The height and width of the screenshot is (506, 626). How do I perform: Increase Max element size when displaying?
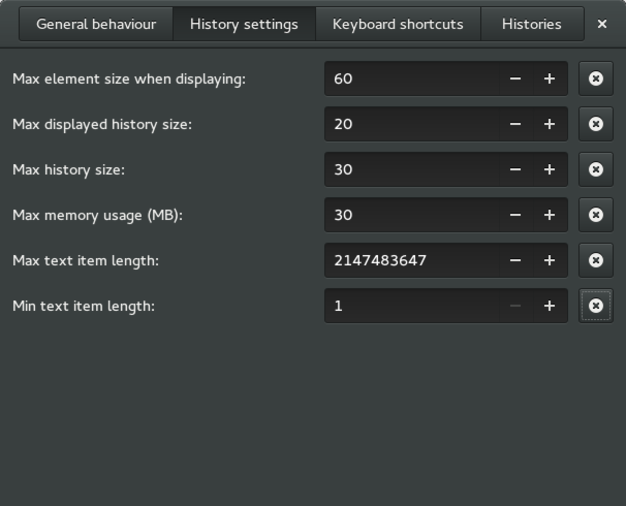tap(550, 79)
